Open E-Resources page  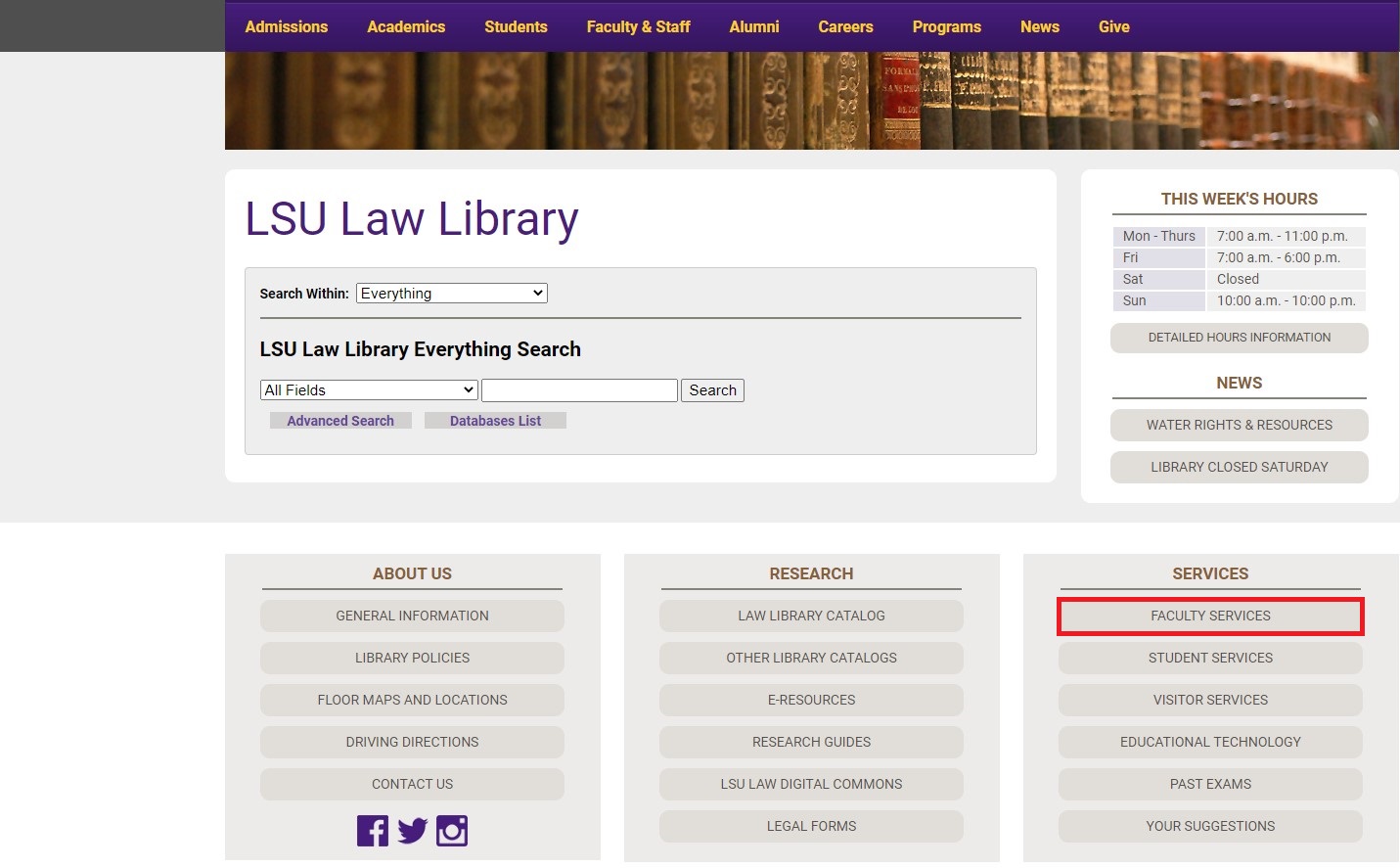coord(811,700)
